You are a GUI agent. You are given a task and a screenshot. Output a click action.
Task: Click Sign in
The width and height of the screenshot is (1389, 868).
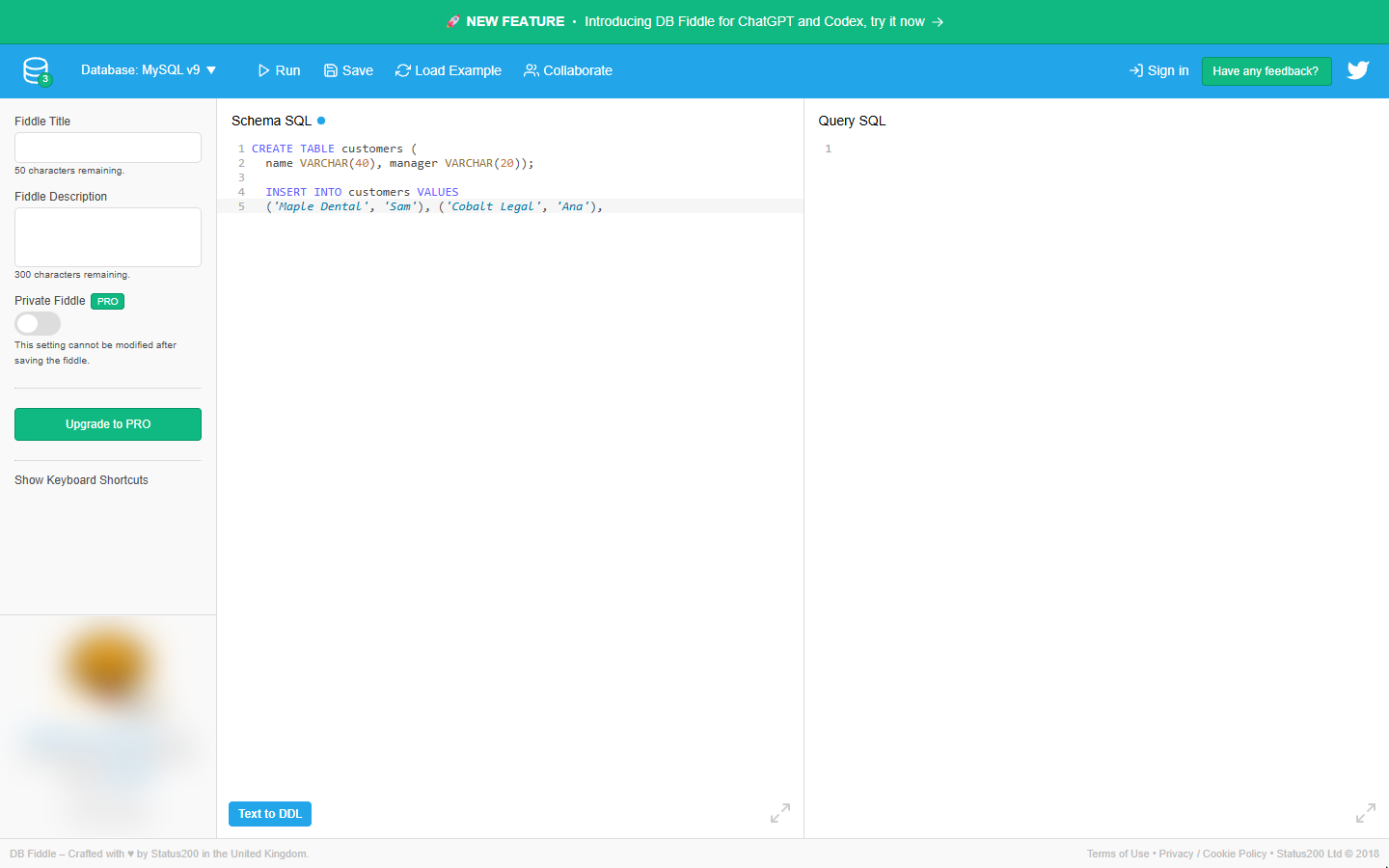[1159, 71]
